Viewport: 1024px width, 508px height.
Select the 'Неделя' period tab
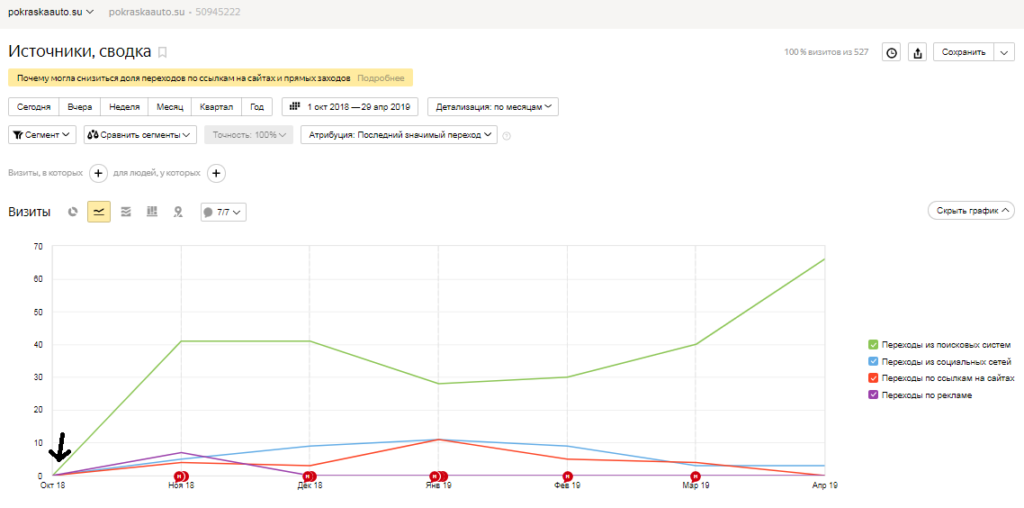tap(125, 106)
